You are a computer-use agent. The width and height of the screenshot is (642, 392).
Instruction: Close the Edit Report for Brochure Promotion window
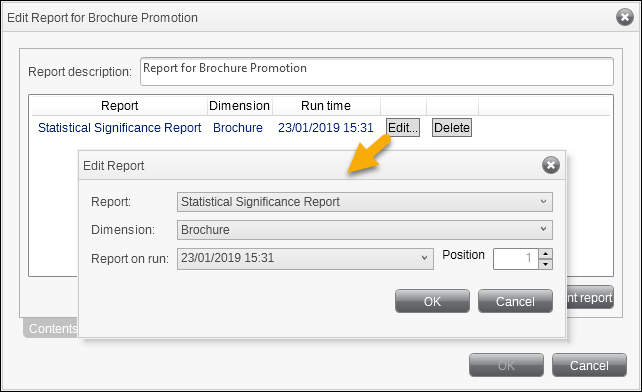(x=625, y=17)
